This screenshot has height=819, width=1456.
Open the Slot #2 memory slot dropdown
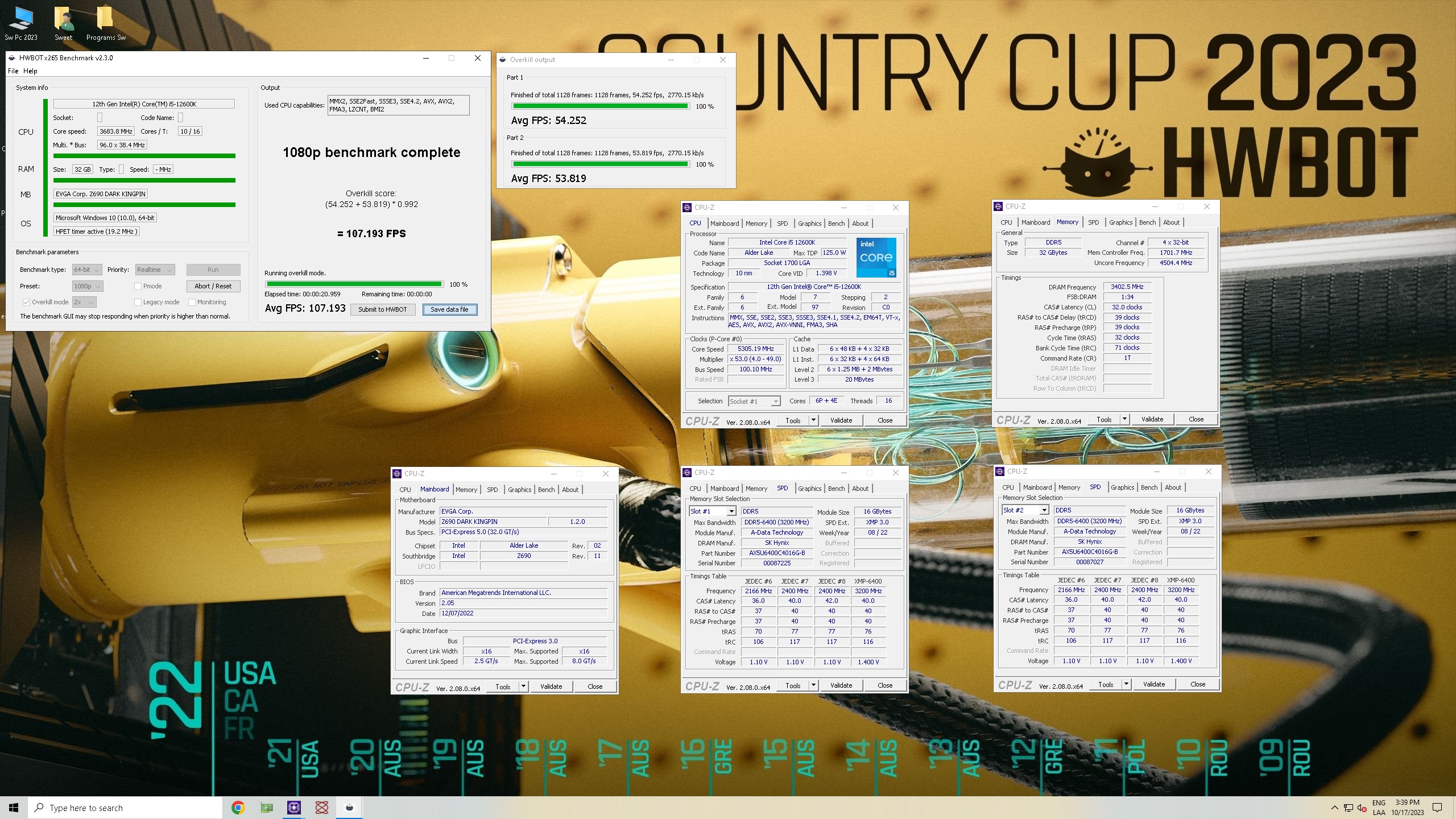(1025, 510)
